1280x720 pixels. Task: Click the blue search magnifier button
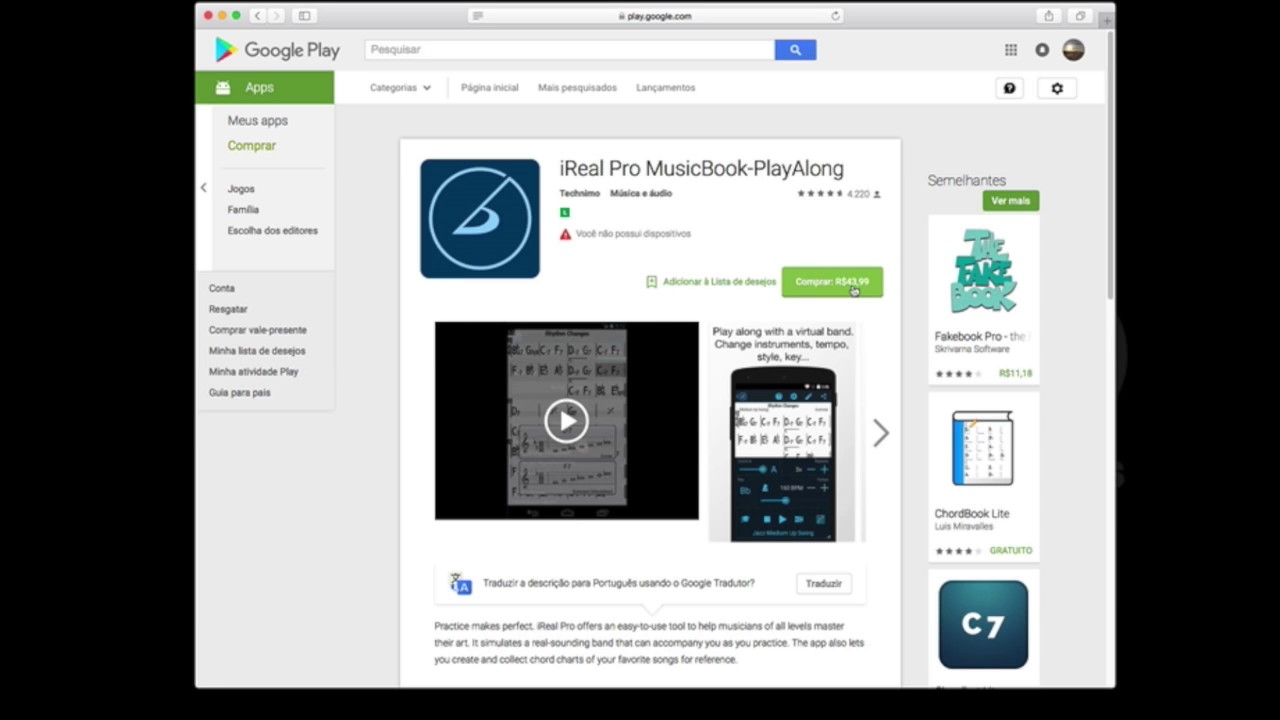(795, 49)
